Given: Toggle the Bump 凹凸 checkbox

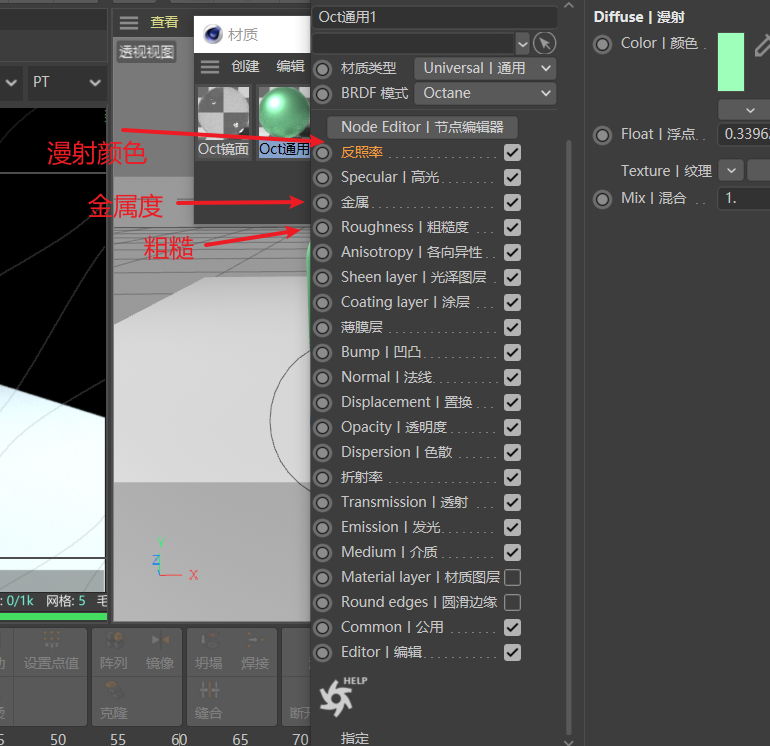Looking at the screenshot, I should 512,353.
